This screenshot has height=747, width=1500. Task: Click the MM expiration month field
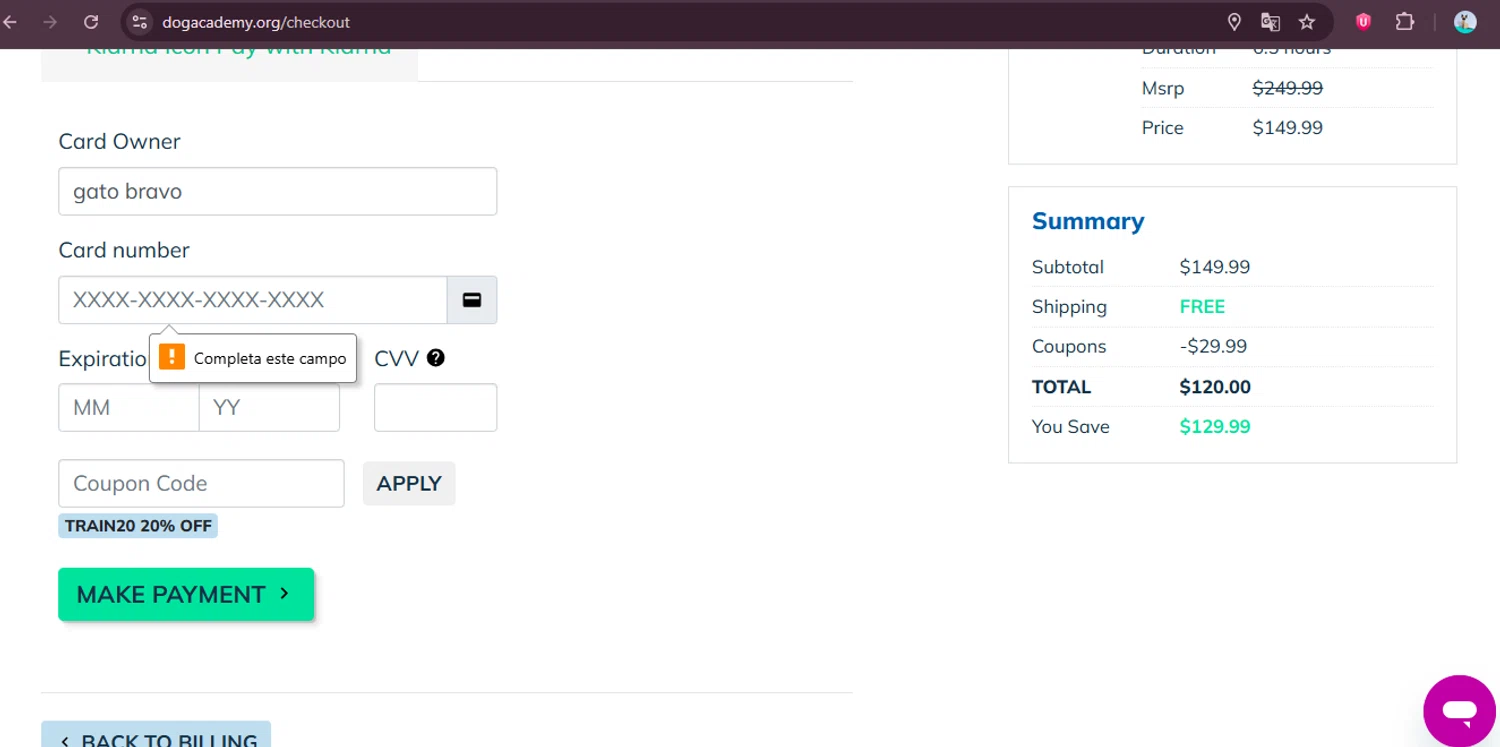click(x=129, y=408)
